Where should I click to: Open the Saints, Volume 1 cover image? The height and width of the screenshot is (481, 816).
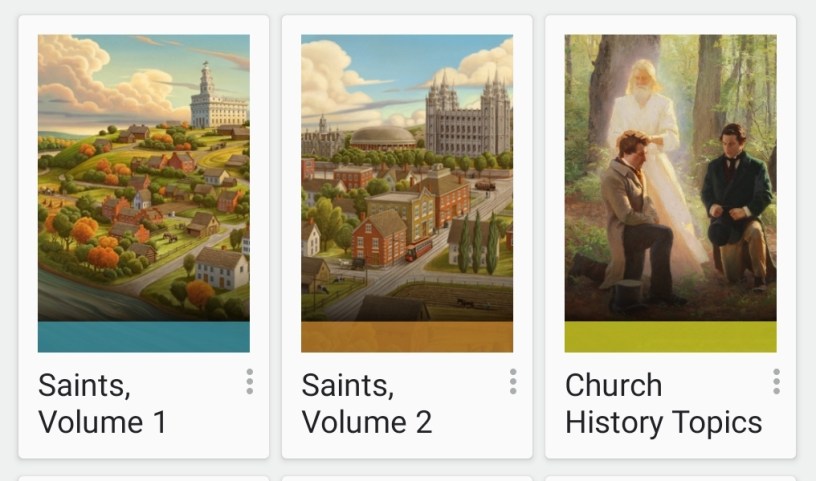click(x=143, y=180)
